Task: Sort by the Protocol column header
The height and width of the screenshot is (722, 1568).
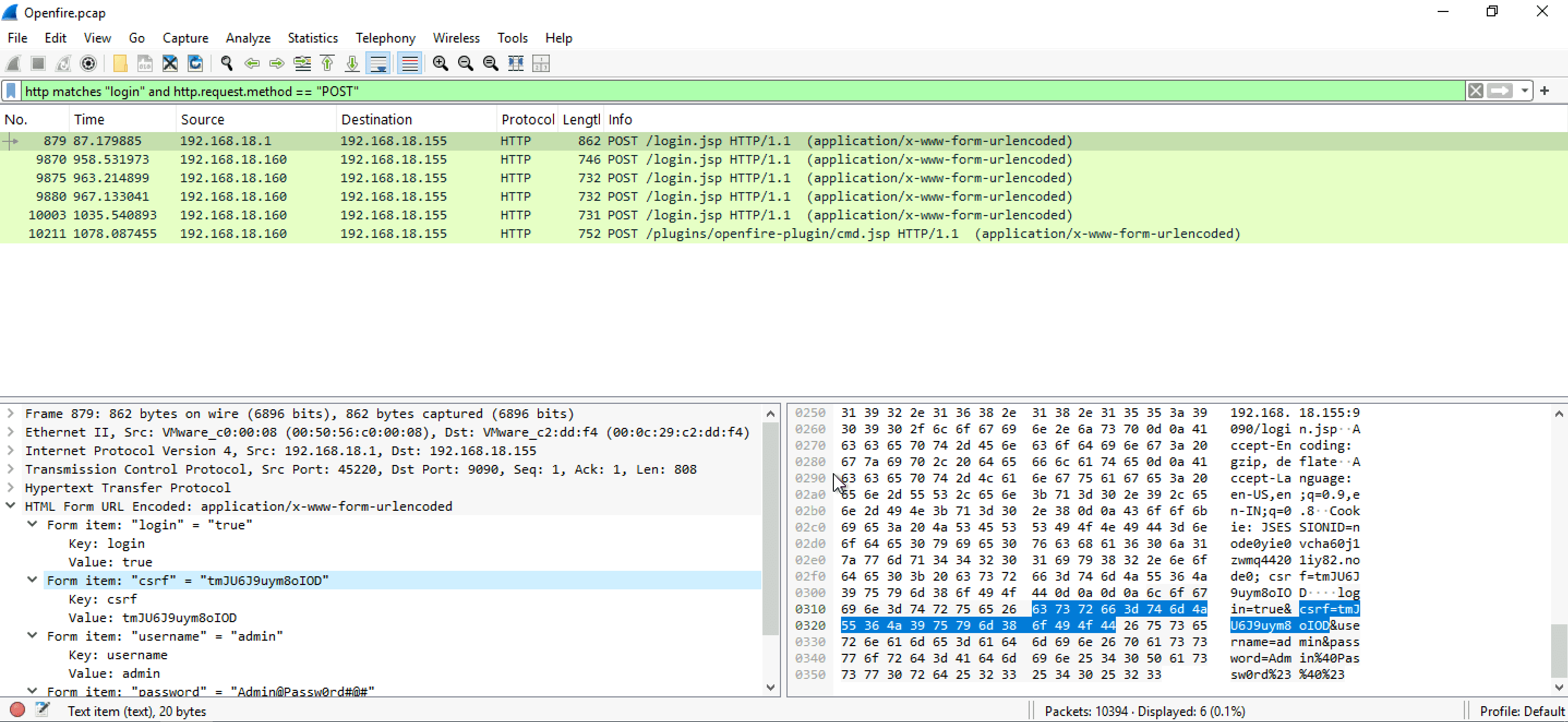Action: tap(528, 120)
